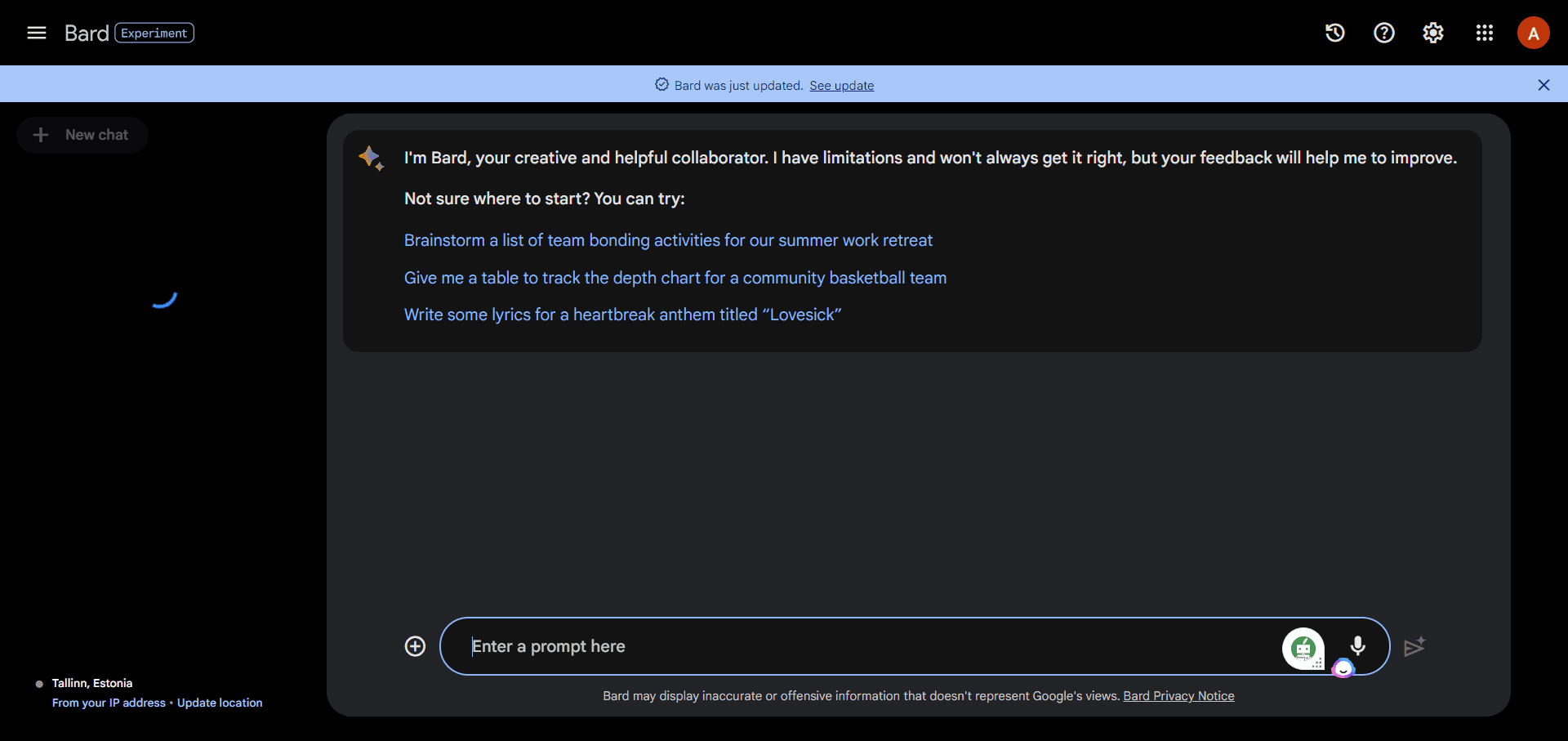
Task: Click the Update location link
Action: [220, 703]
